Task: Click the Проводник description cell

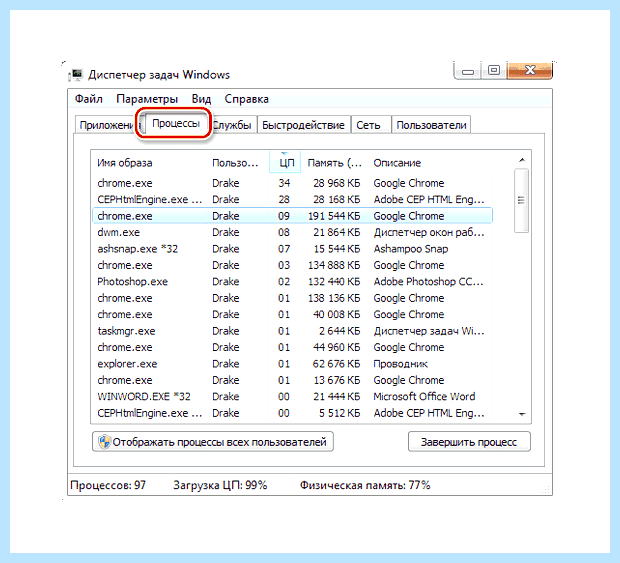Action: pos(401,364)
